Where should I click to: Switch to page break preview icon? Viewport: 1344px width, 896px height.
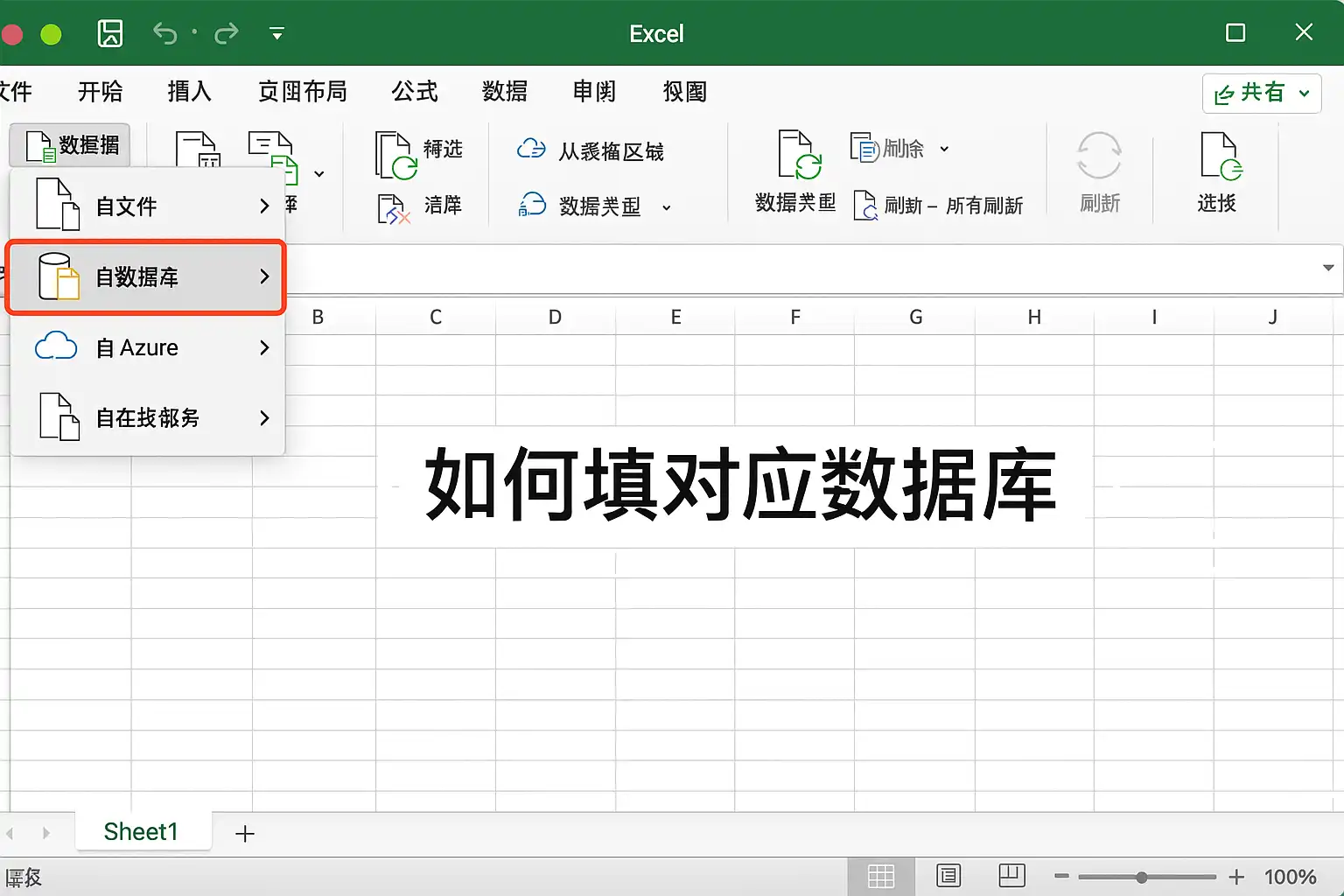[1012, 876]
